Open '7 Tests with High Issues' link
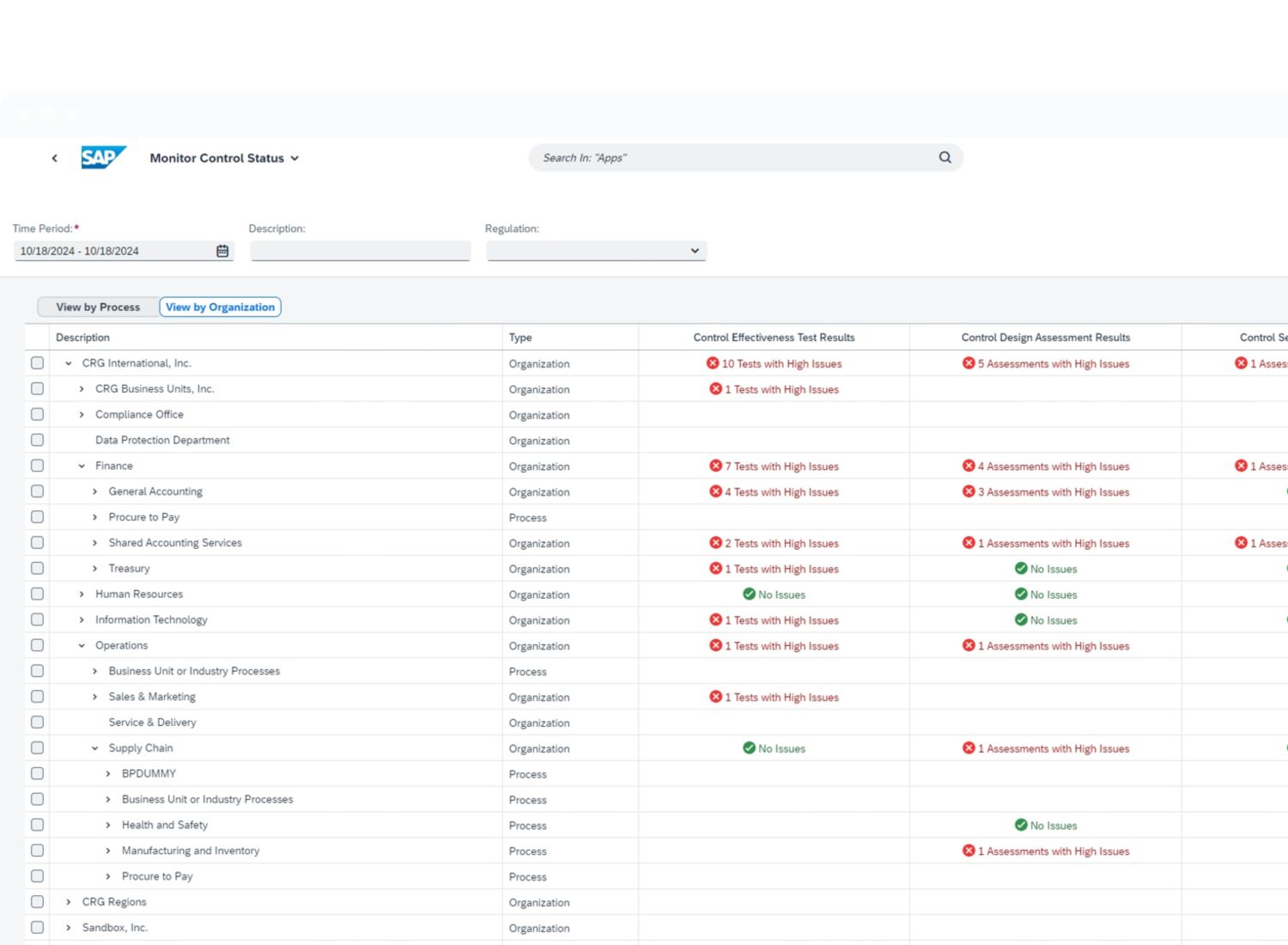The height and width of the screenshot is (945, 1288). pos(781,466)
